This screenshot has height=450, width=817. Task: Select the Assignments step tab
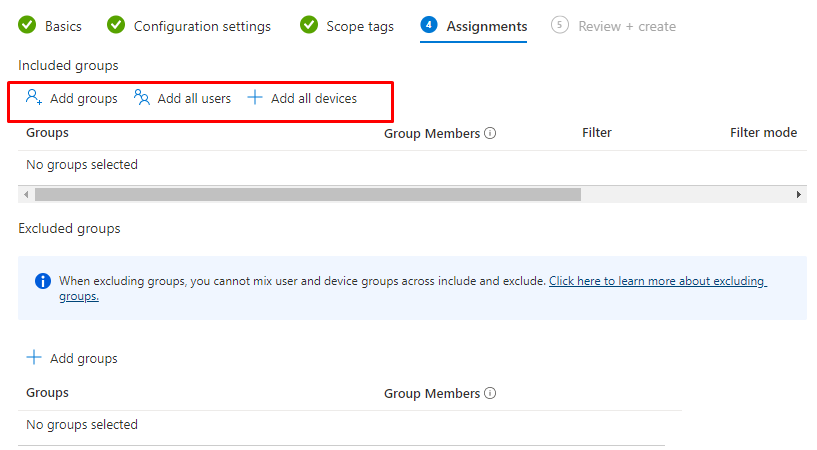[486, 26]
